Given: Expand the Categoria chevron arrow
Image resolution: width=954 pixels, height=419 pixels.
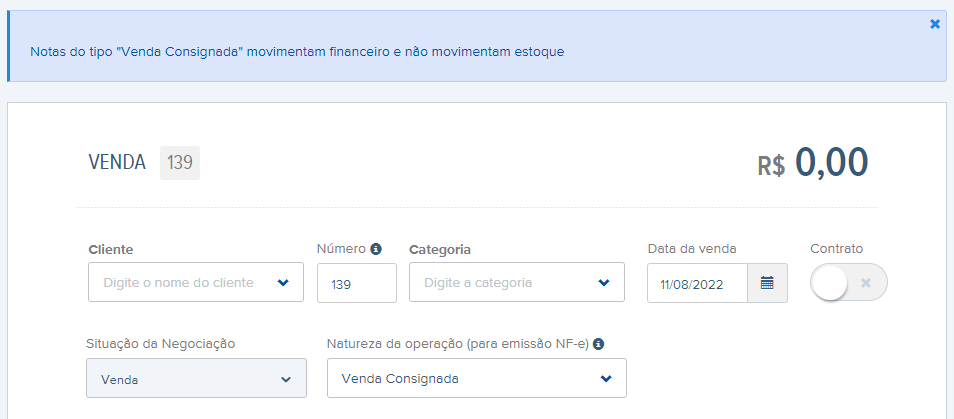Looking at the screenshot, I should coord(604,282).
